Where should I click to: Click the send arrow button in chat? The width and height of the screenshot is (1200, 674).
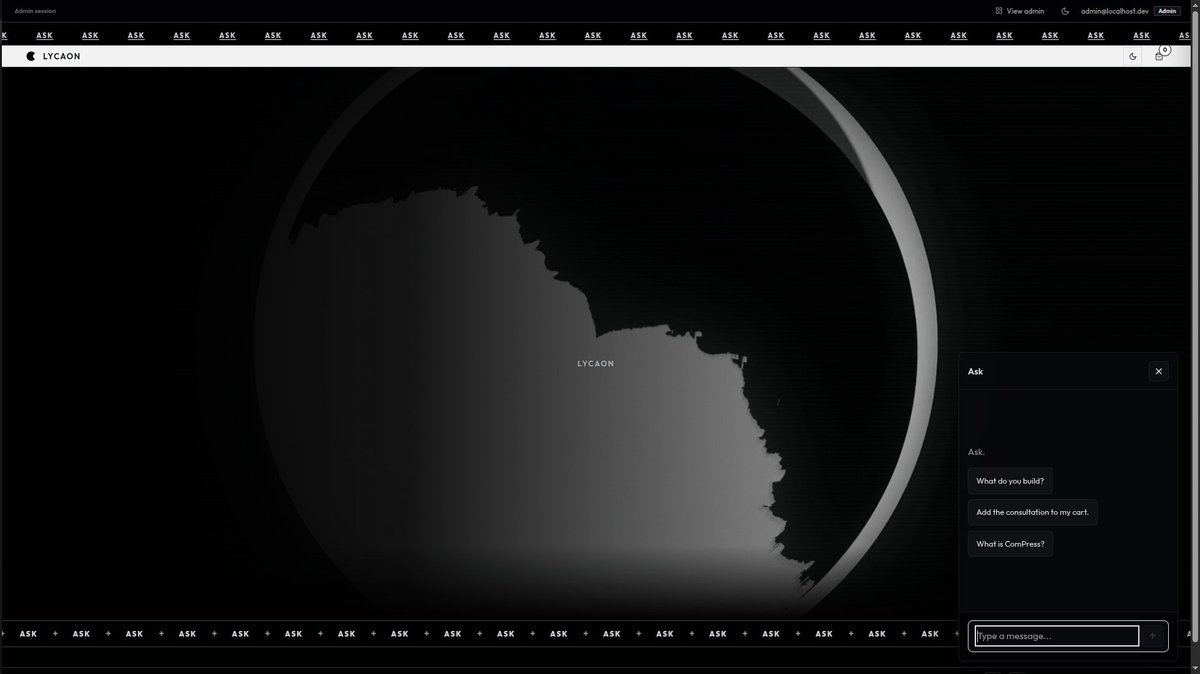tap(1152, 636)
